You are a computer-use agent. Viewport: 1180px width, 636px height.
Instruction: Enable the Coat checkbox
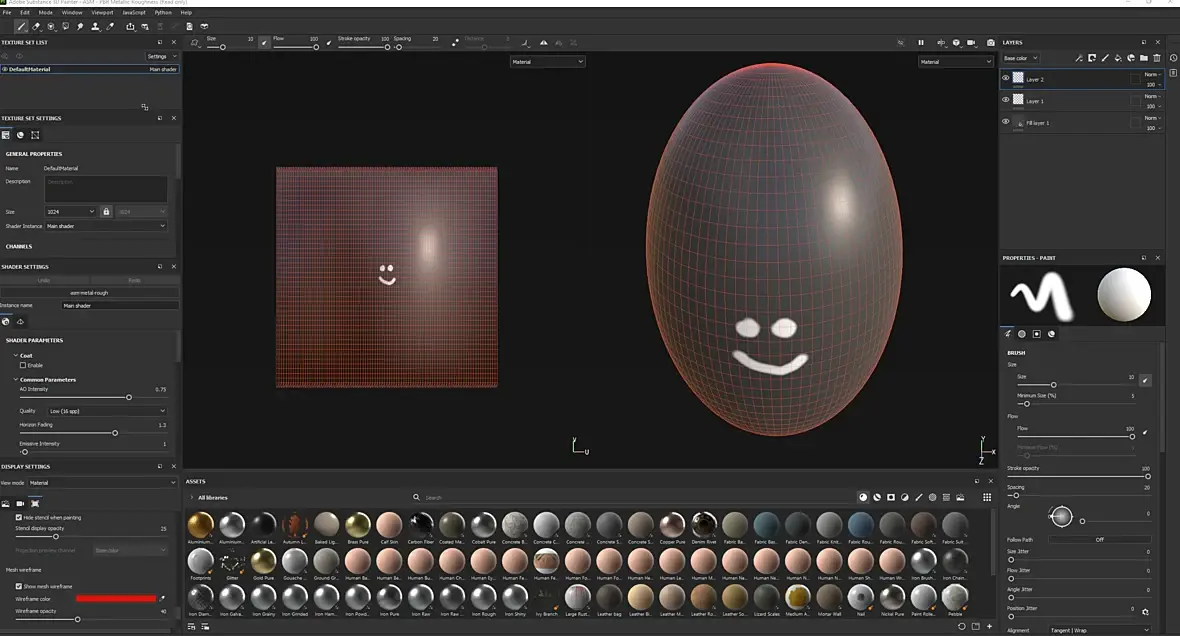[x=23, y=365]
